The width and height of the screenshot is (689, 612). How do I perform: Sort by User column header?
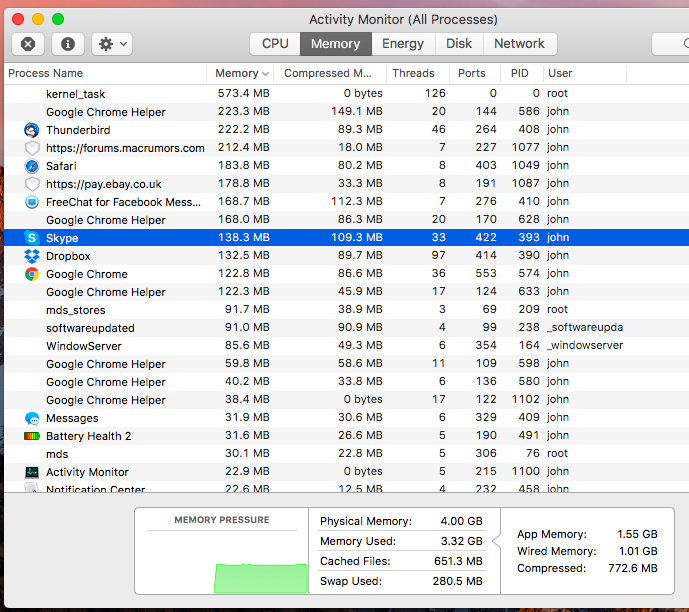pos(585,73)
